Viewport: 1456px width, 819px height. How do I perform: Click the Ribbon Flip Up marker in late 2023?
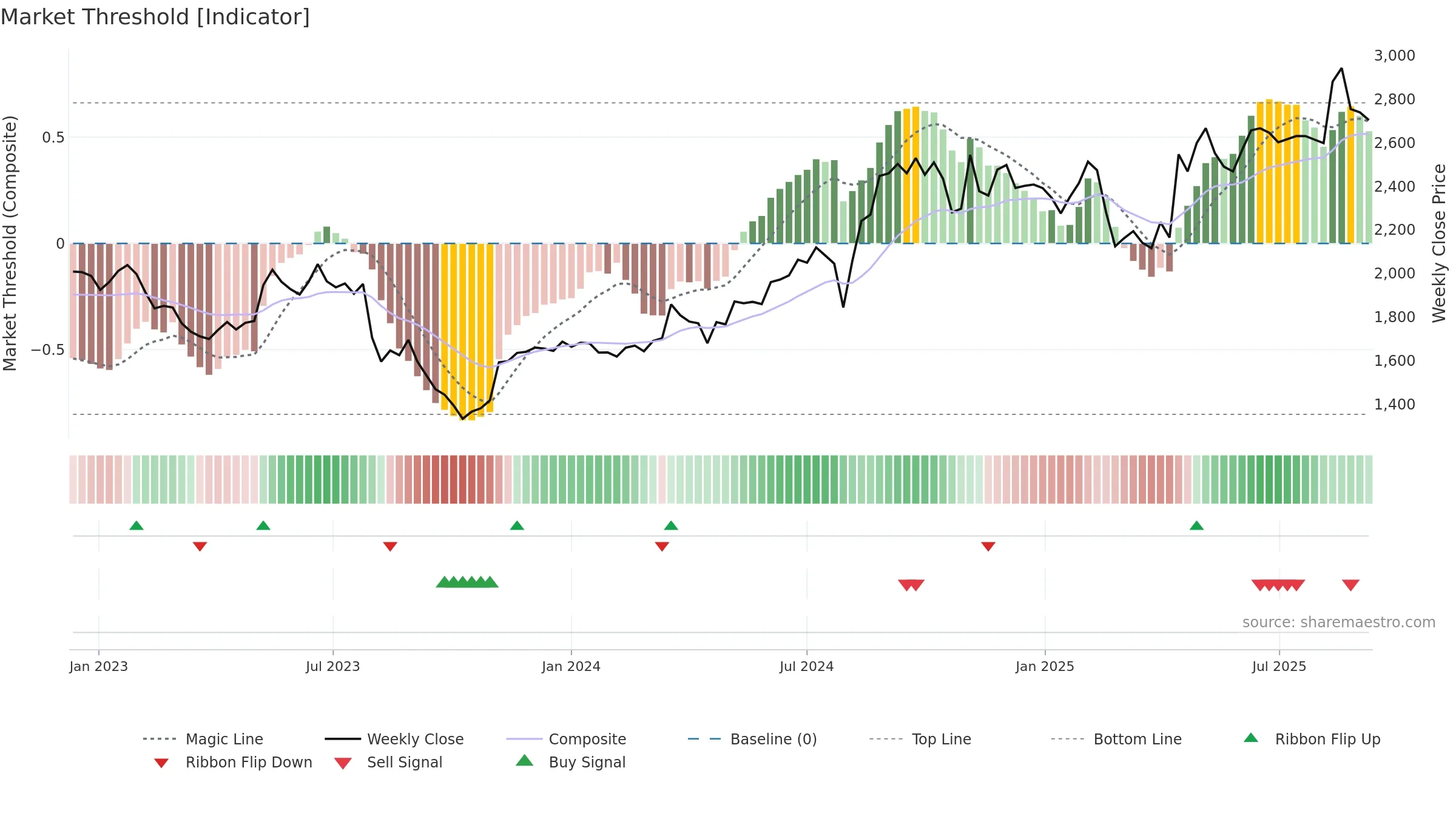[x=517, y=525]
